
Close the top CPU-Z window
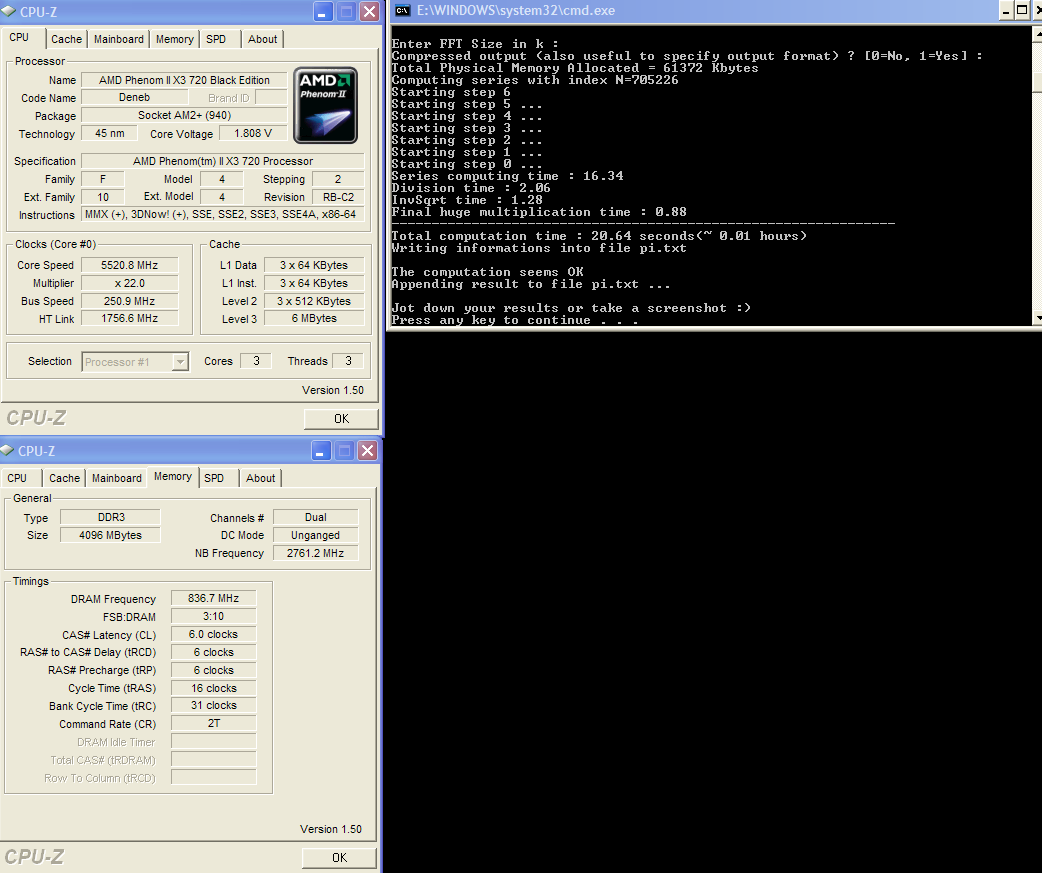(369, 11)
